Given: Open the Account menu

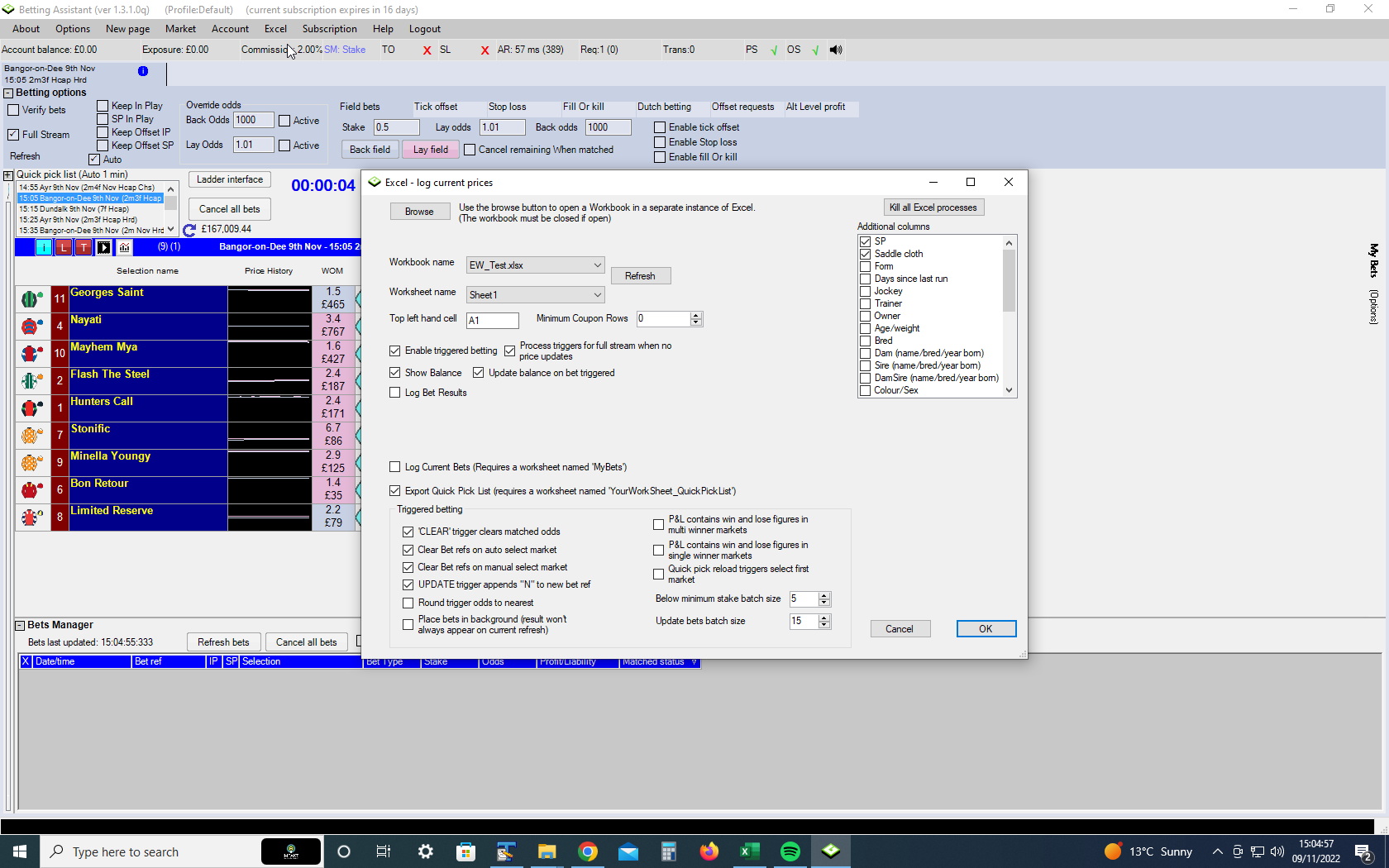Looking at the screenshot, I should pos(230,29).
